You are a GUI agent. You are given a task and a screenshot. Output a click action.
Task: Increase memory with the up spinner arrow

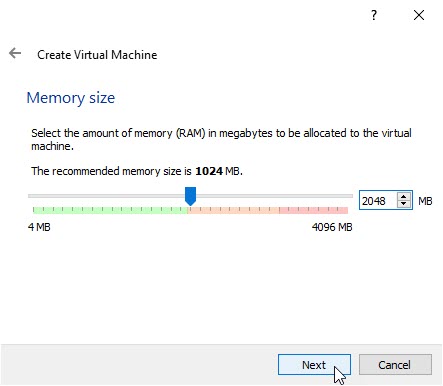[404, 196]
